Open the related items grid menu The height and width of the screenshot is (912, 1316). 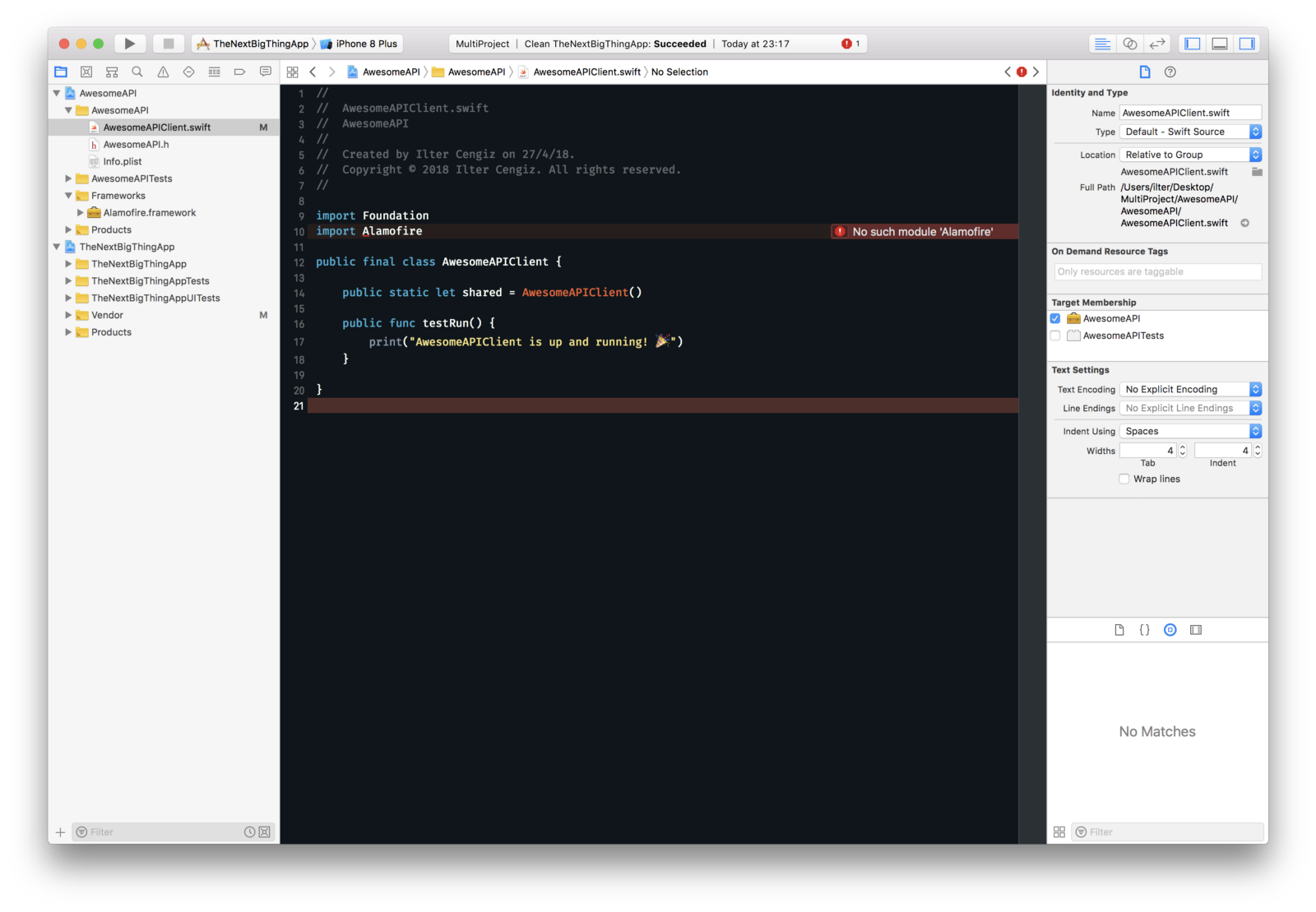point(292,72)
